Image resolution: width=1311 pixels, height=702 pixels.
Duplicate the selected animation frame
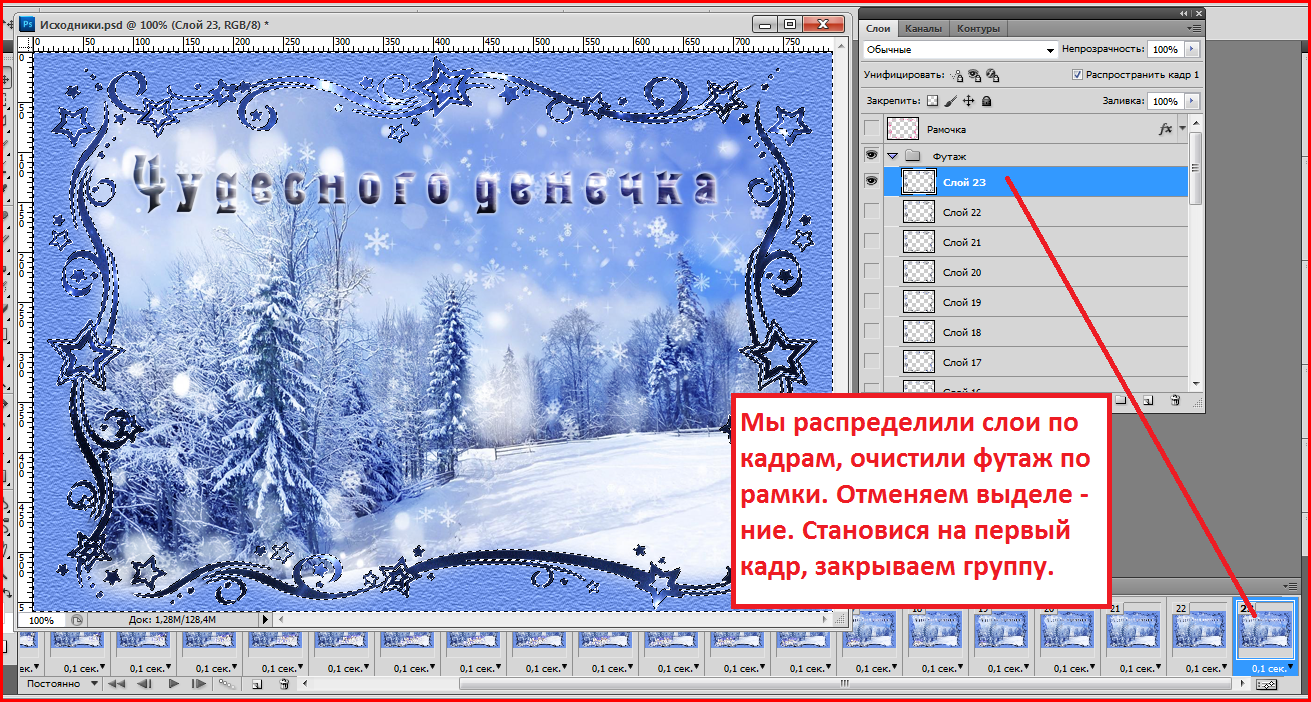[x=257, y=684]
